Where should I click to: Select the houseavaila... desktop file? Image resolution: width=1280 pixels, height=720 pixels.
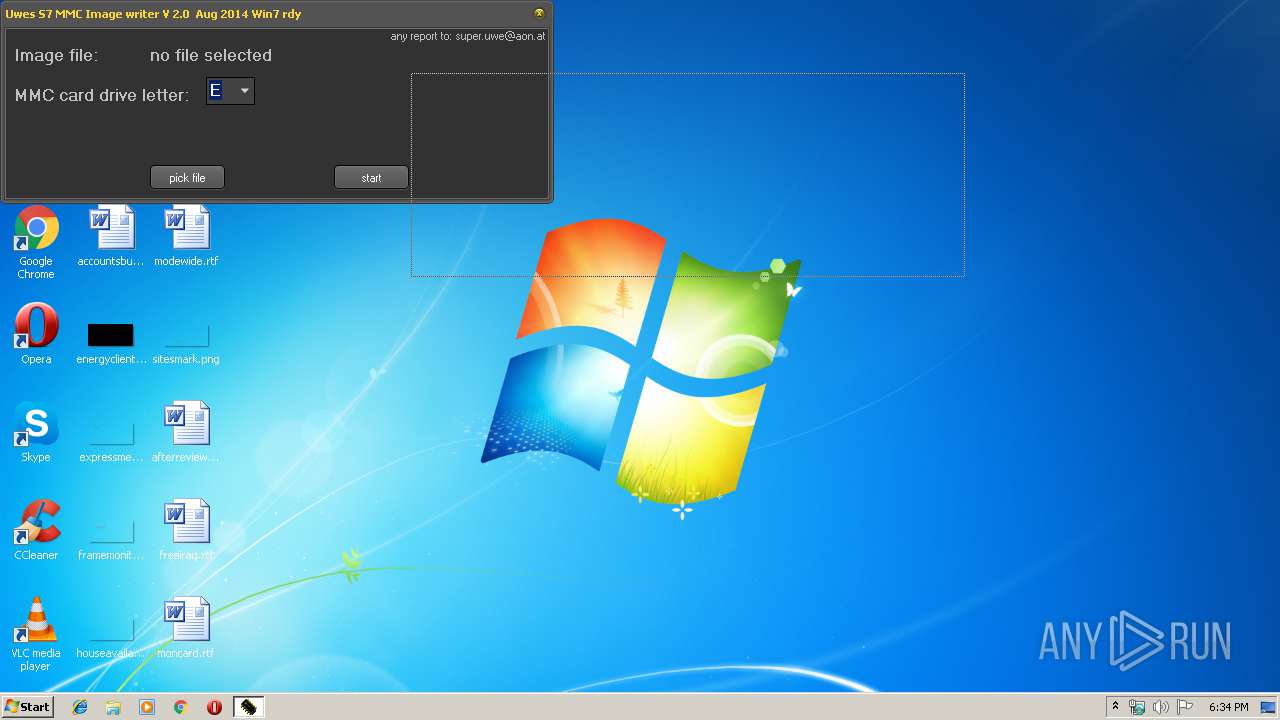pos(111,637)
